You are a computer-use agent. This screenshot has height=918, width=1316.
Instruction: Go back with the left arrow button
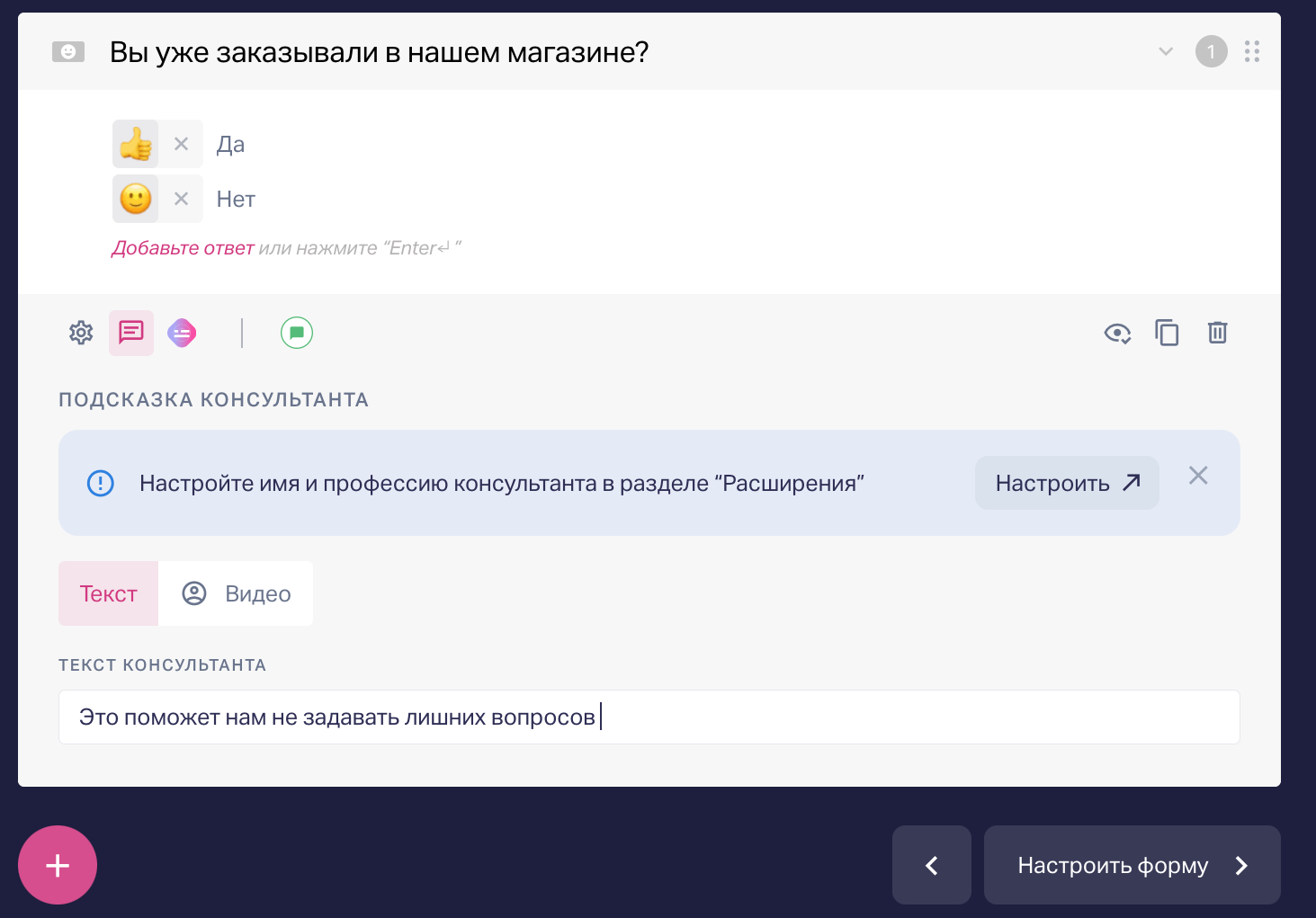coord(932,865)
